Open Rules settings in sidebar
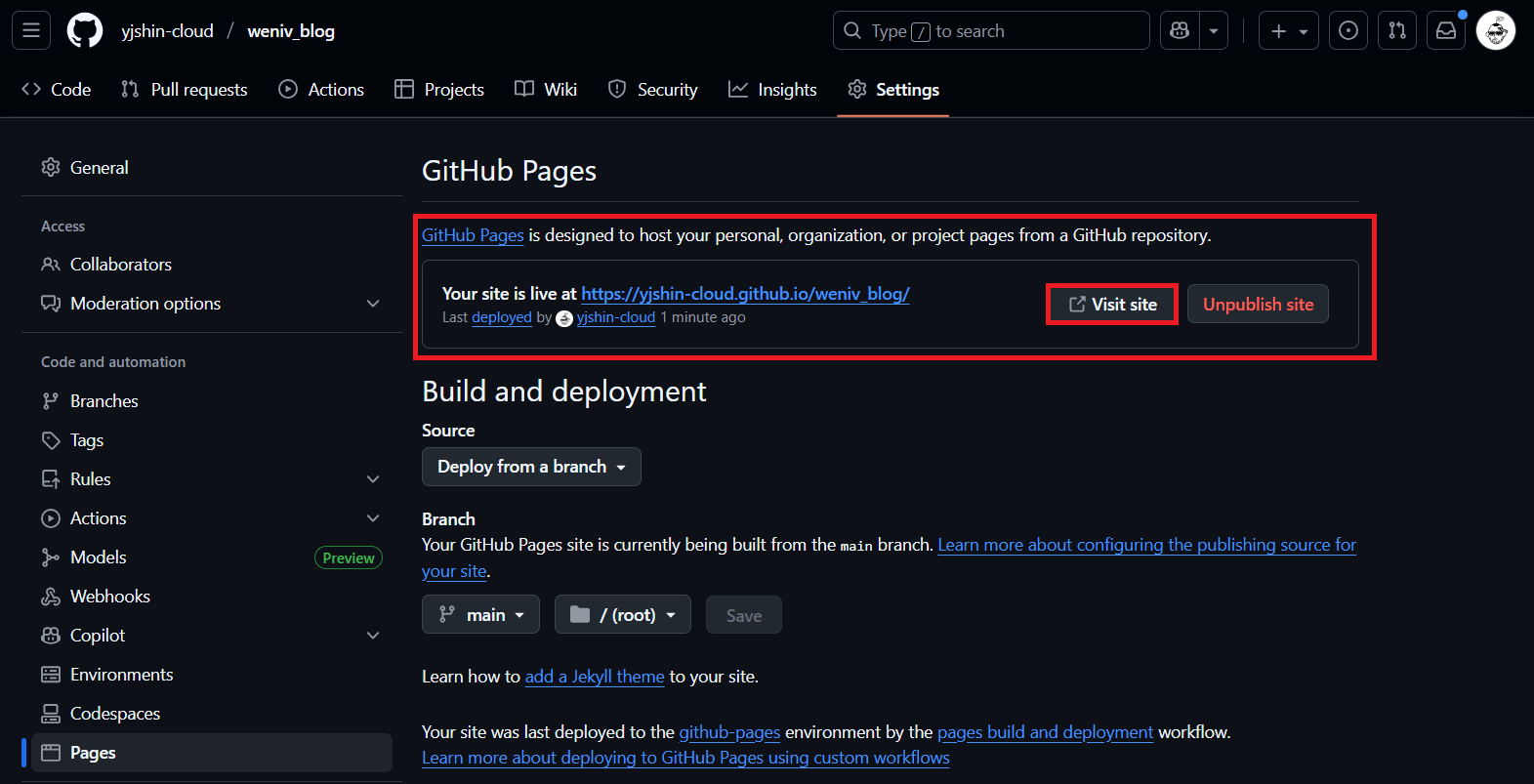Screen dimensions: 1534x784 pyautogui.click(x=212, y=478)
